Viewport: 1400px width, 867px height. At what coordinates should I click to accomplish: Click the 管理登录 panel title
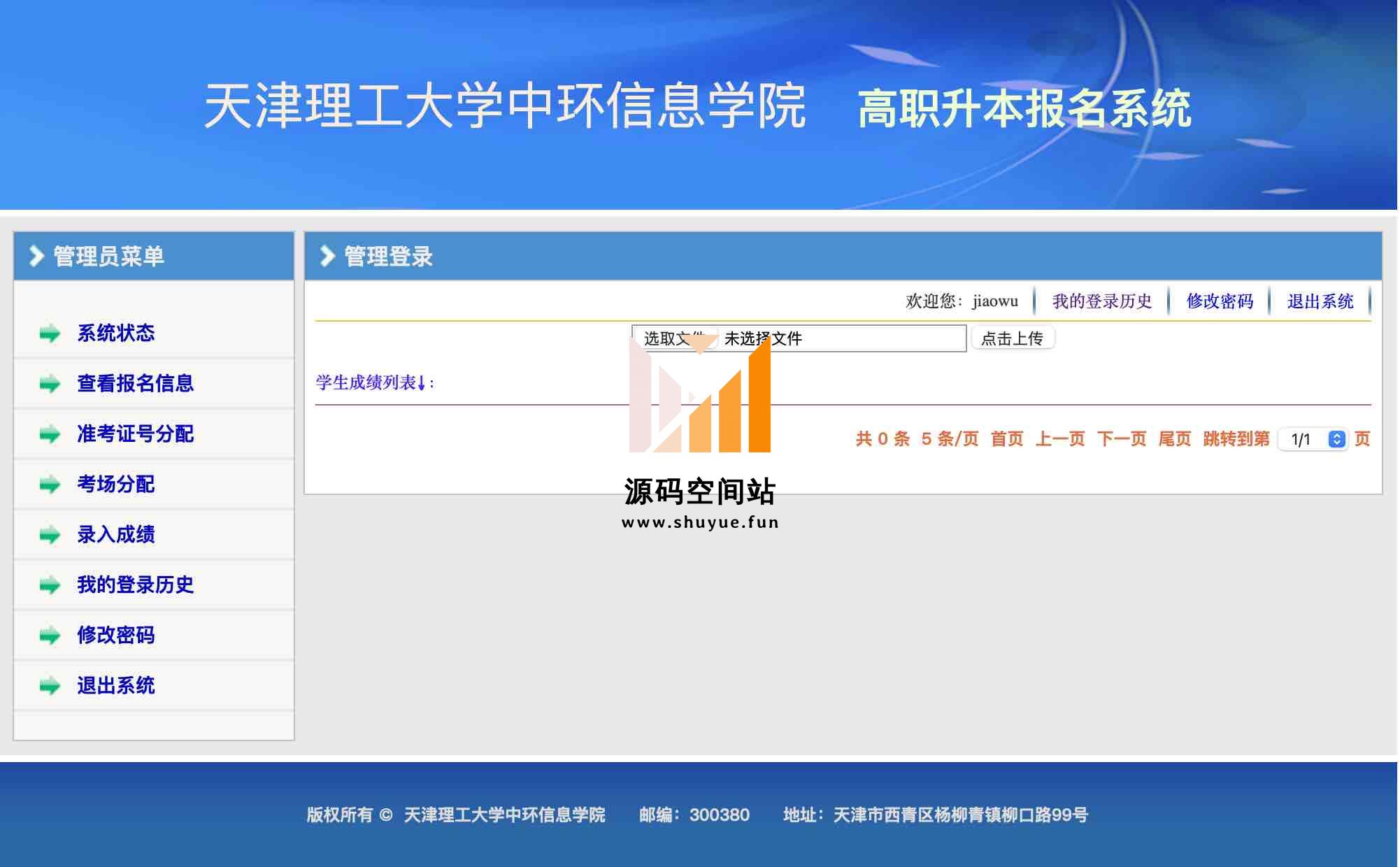click(x=388, y=256)
